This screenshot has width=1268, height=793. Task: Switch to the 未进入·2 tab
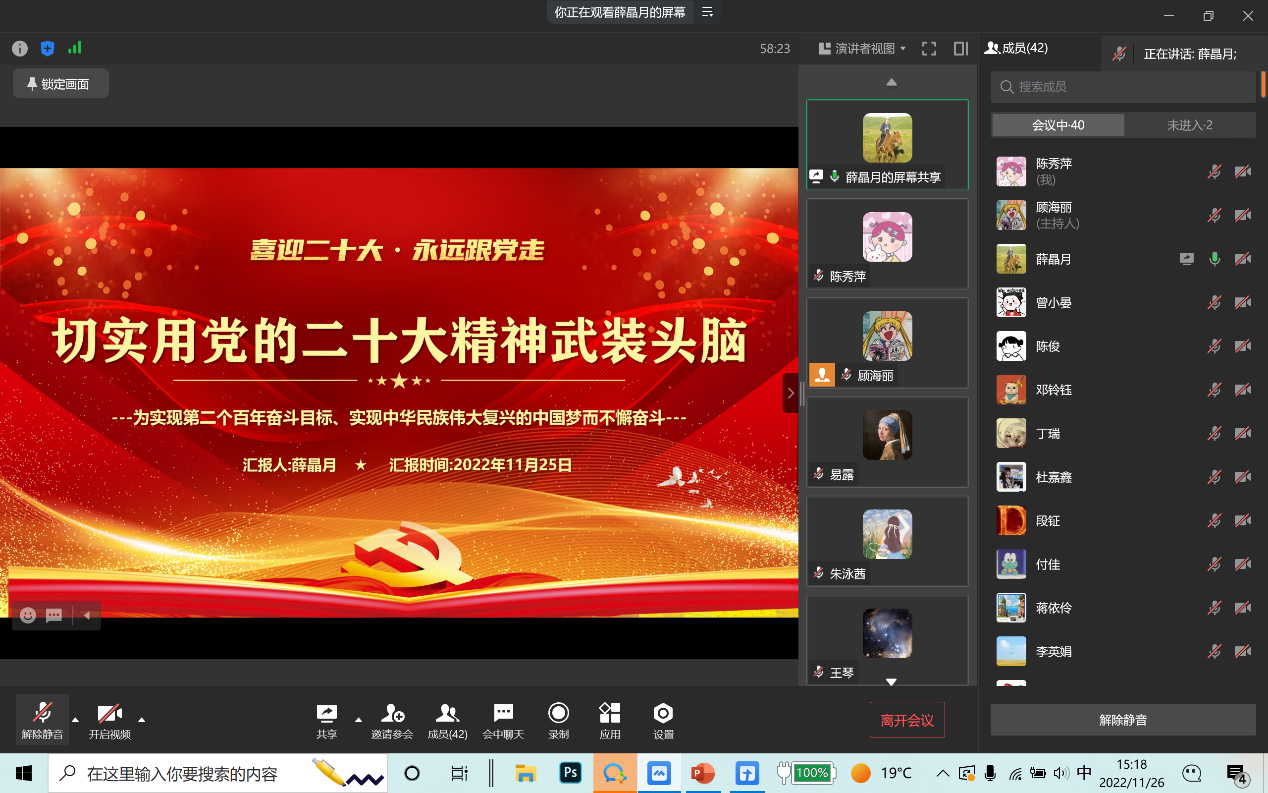click(x=1189, y=125)
